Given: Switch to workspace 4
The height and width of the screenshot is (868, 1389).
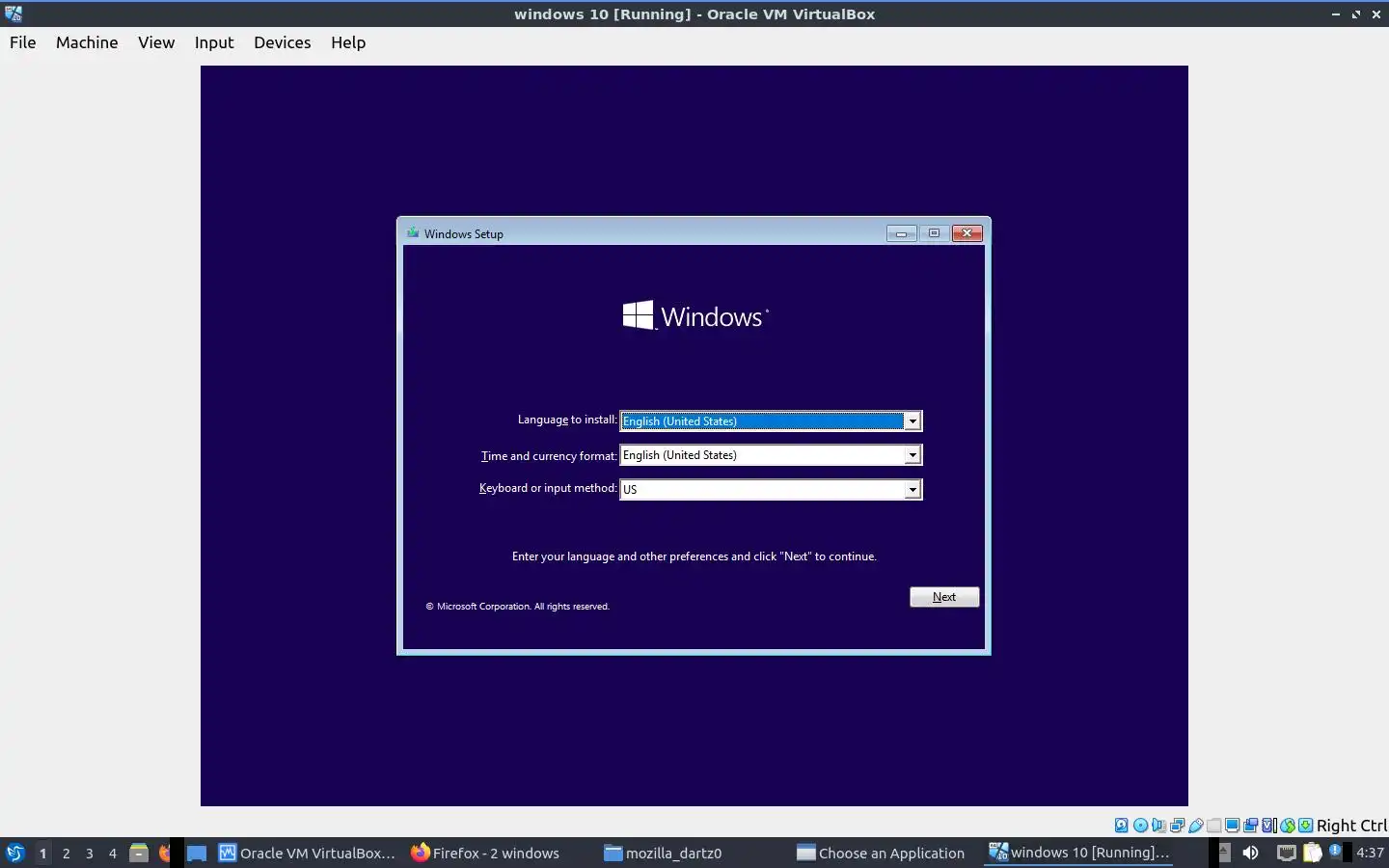Looking at the screenshot, I should tap(112, 853).
